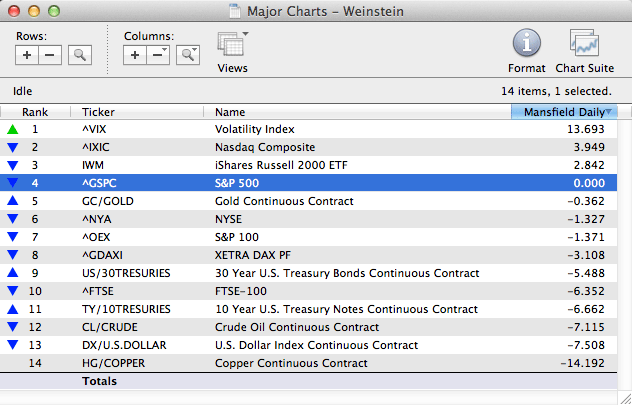Sort by the Mansfield Daily column header

564,112
